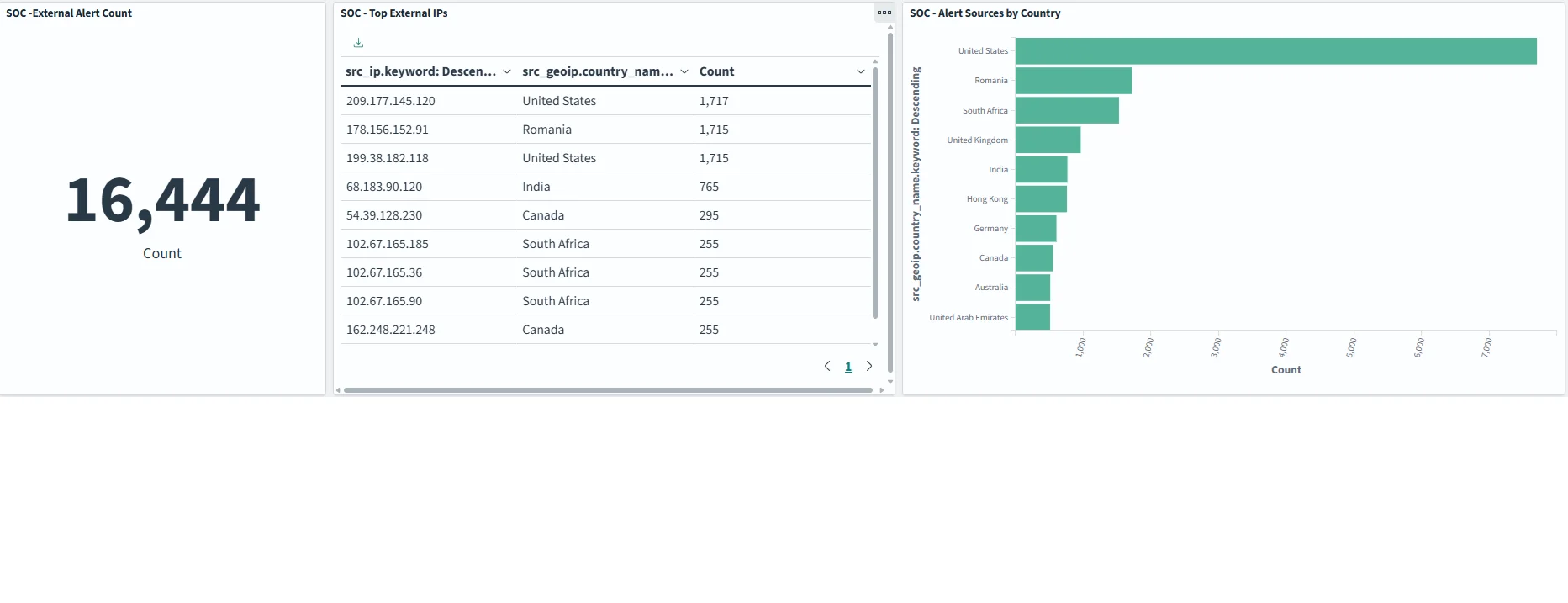Click the 16,444 alert count metric

[x=163, y=200]
